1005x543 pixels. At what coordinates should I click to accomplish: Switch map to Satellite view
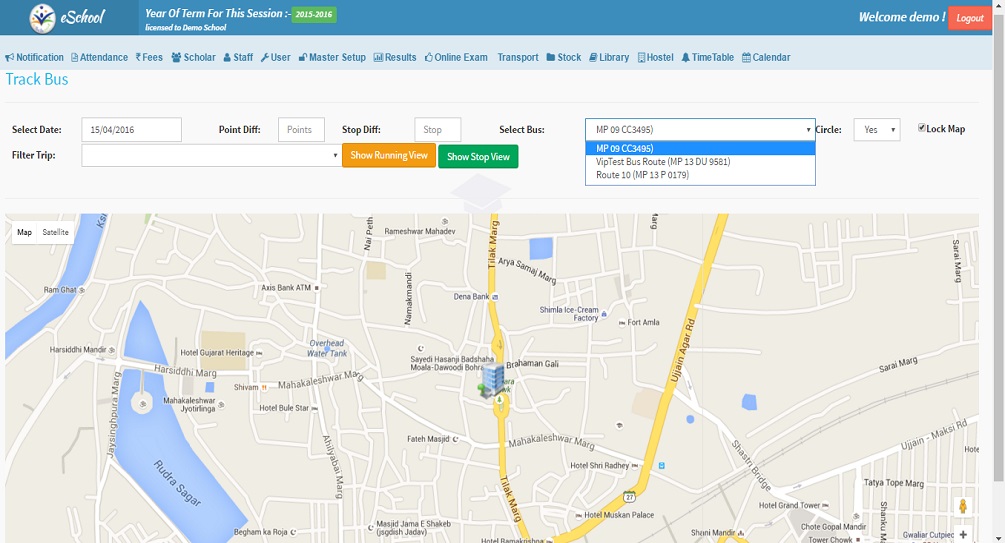(x=56, y=232)
